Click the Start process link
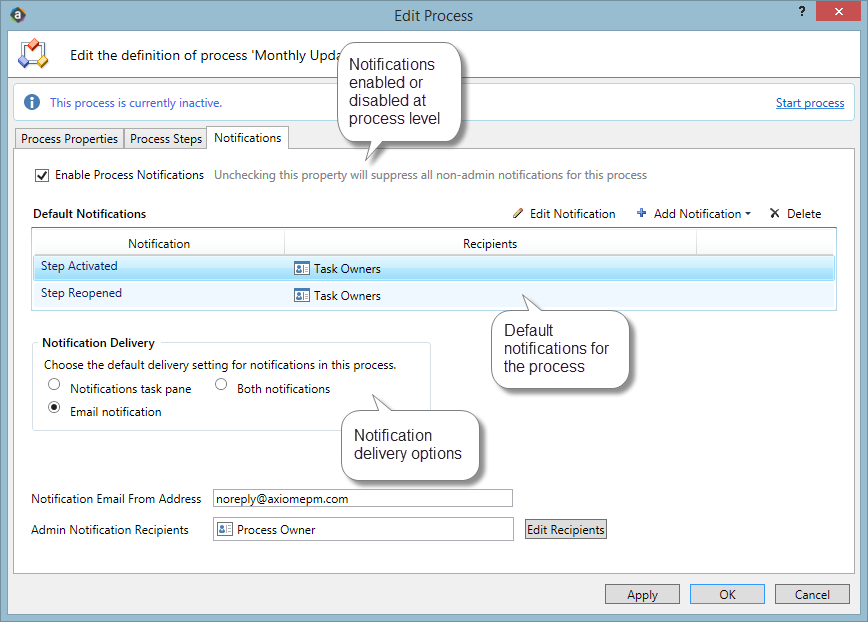Image resolution: width=868 pixels, height=622 pixels. pos(809,103)
